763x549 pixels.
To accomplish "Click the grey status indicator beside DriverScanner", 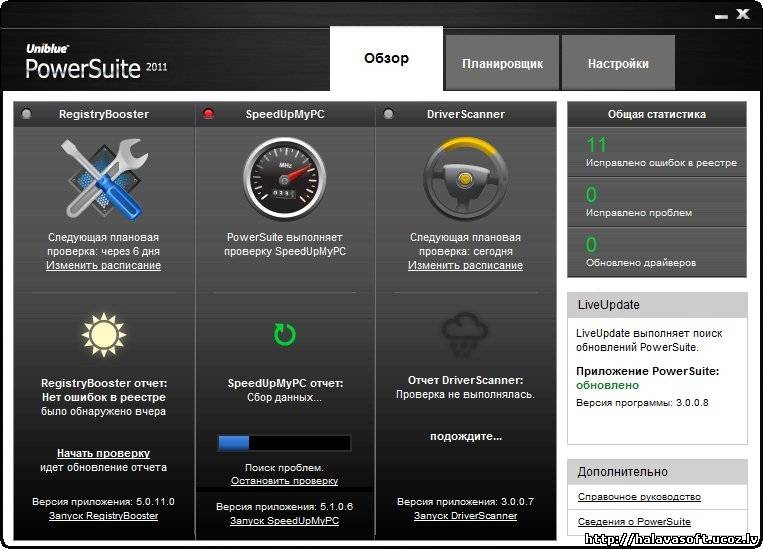I will pyautogui.click(x=391, y=114).
